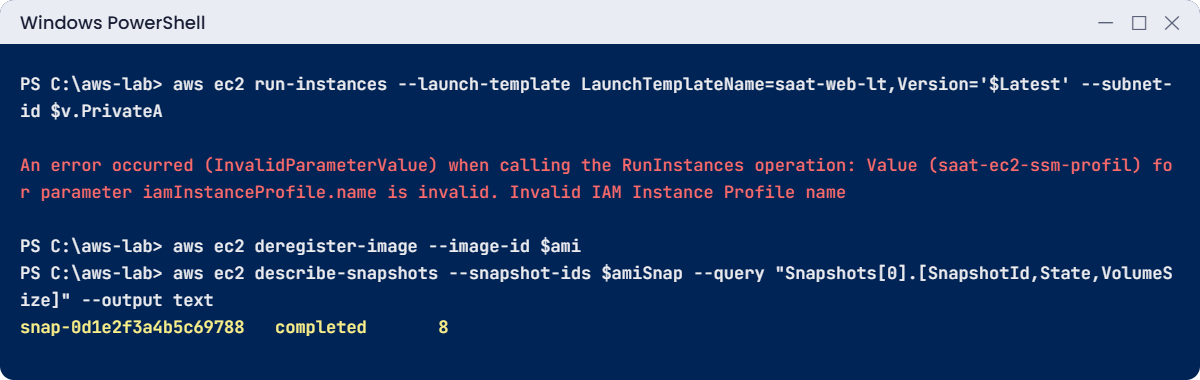Screen dimensions: 1200x380
Task: Click 'Invalid IAM Instance Profile name' message
Action: [x=678, y=192]
